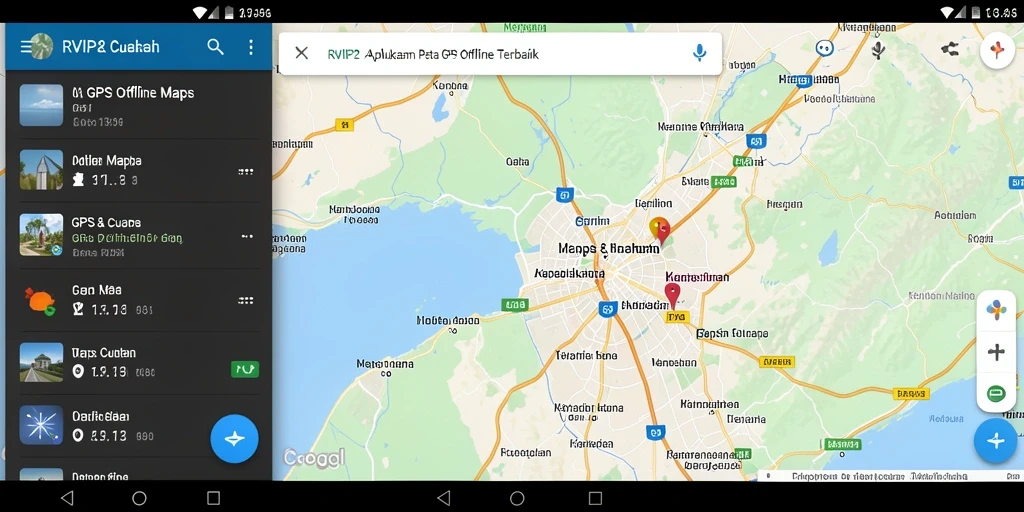Open the GPS & Cuaca list entry

(x=138, y=235)
